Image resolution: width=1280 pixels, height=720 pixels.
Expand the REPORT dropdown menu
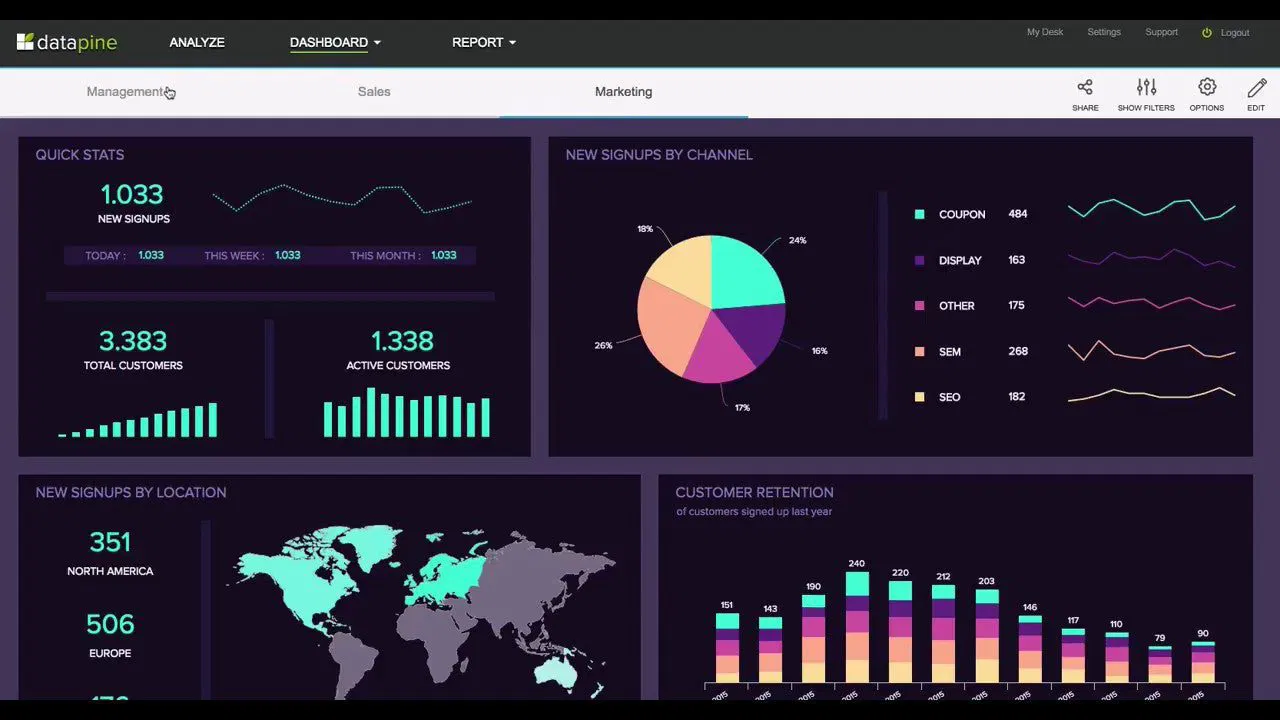[x=484, y=42]
